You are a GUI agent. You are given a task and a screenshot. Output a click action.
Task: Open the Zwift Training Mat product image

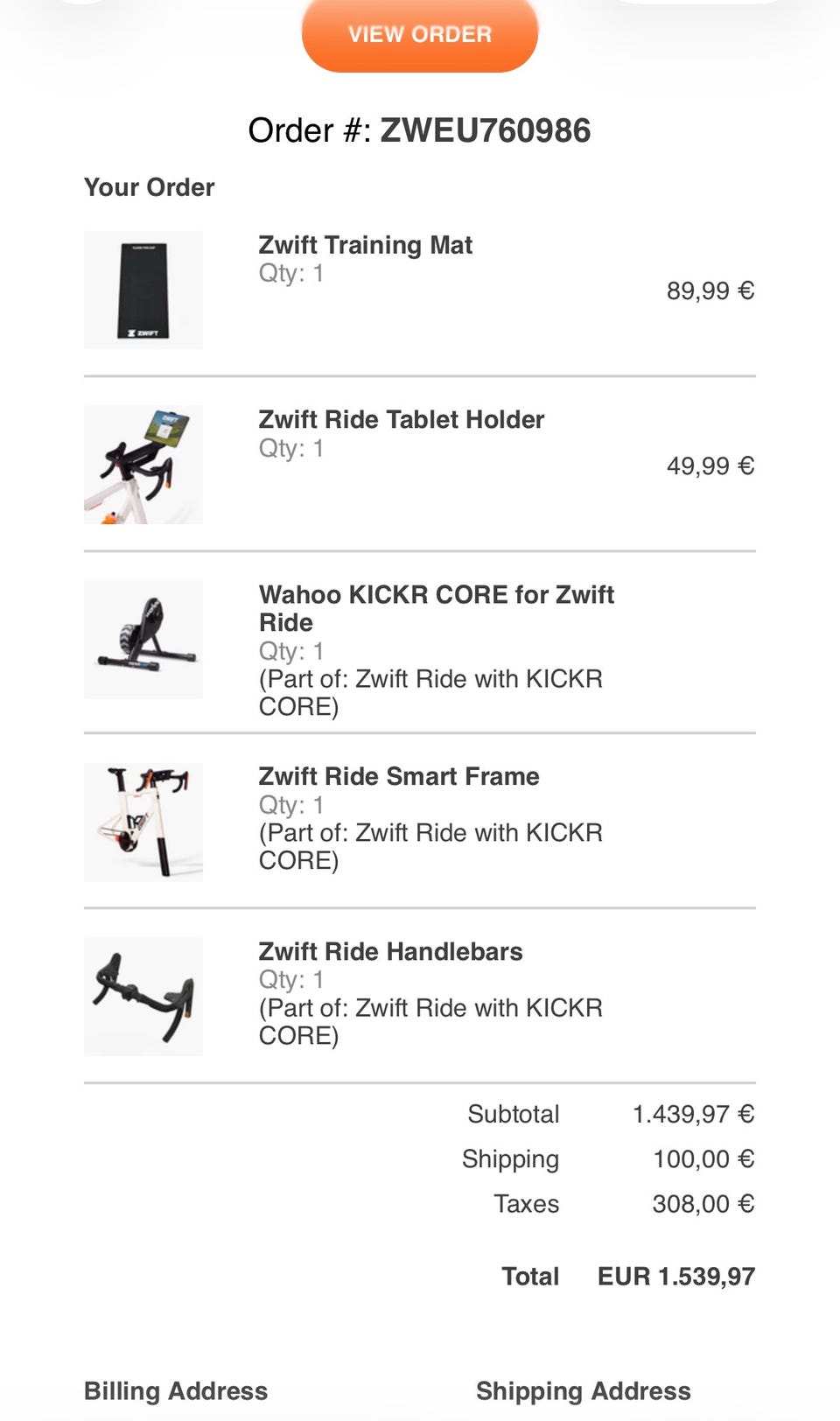tap(143, 290)
